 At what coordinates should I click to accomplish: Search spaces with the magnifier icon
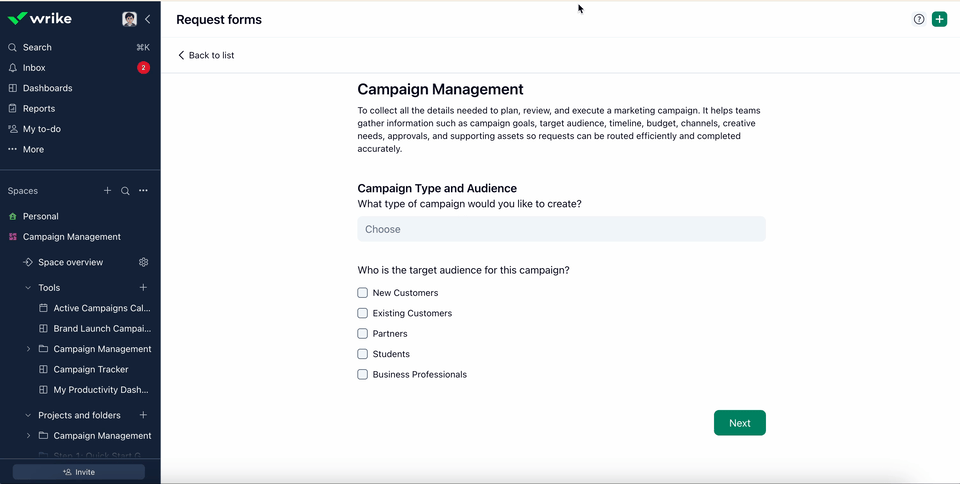(125, 191)
